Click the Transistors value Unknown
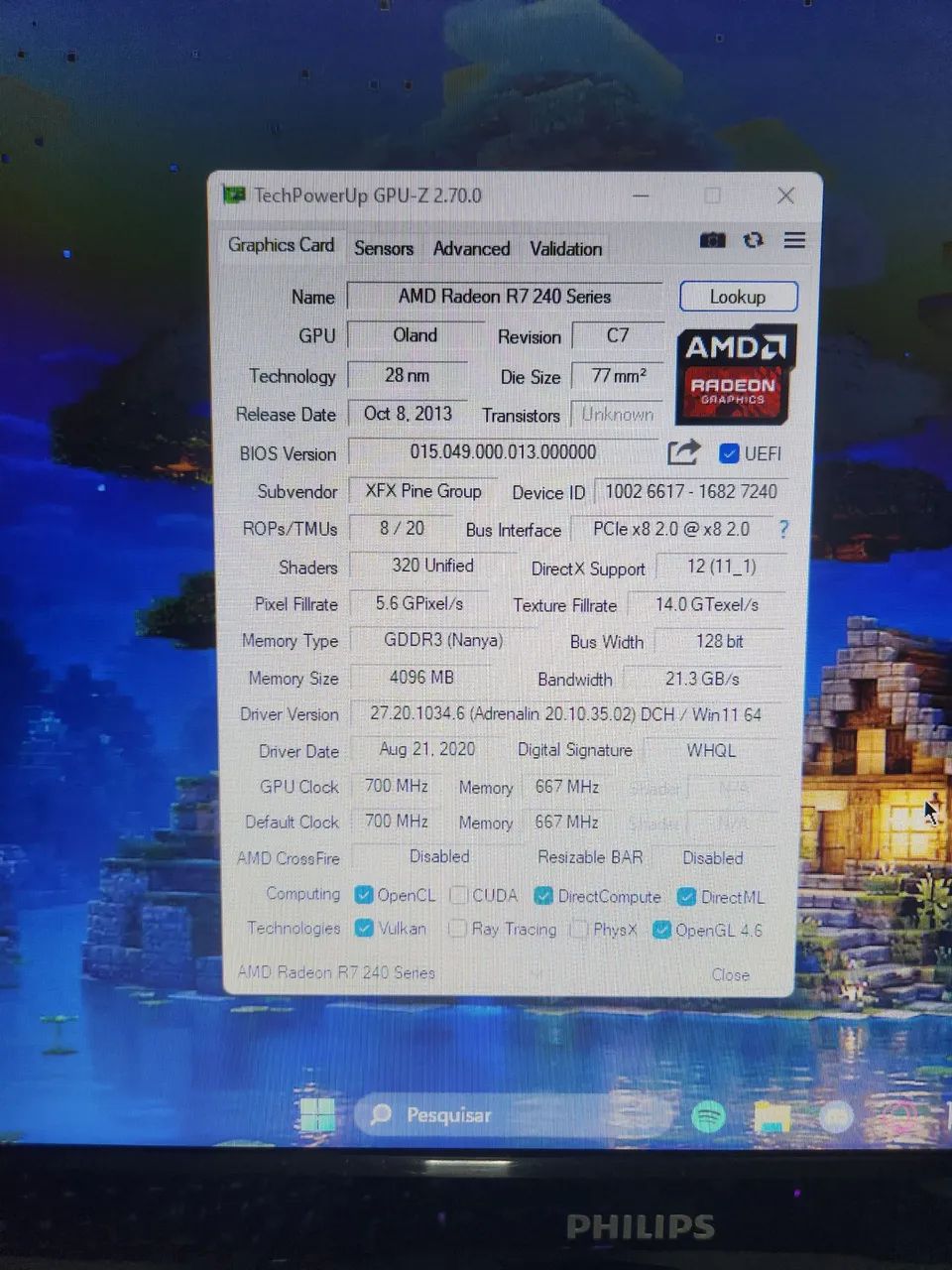 click(x=618, y=415)
